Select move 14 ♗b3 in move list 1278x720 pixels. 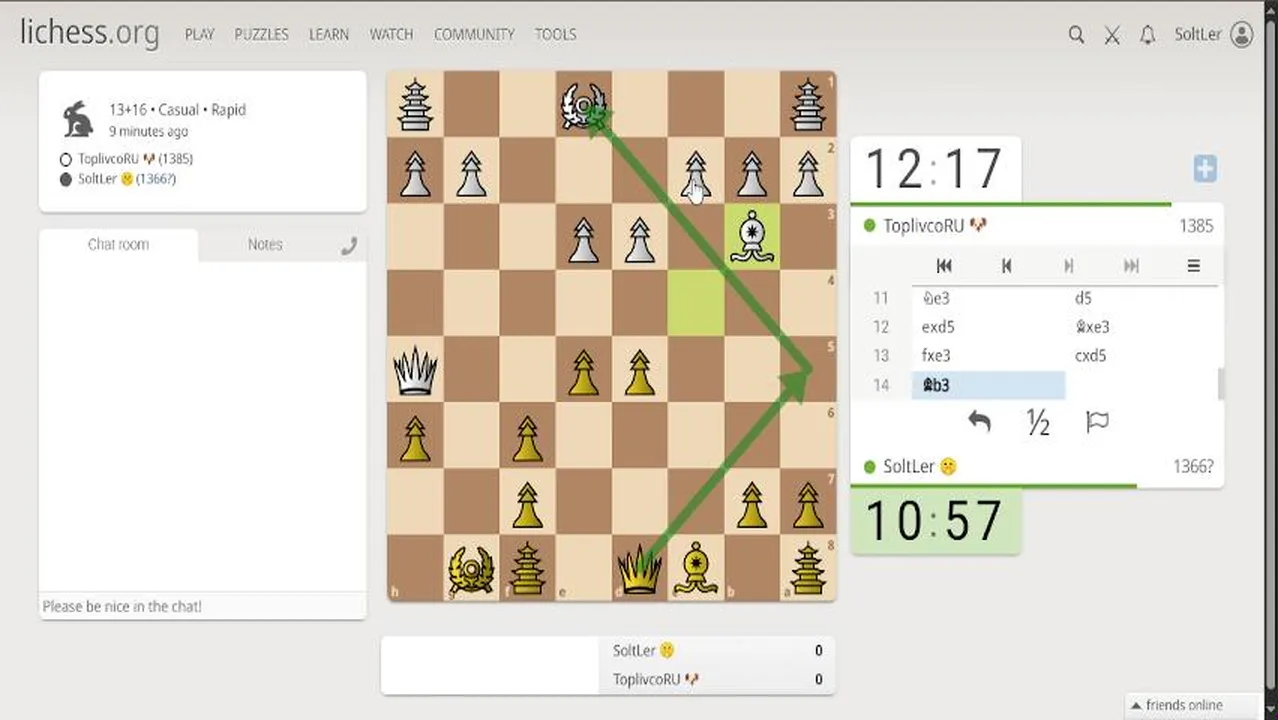pyautogui.click(x=988, y=385)
